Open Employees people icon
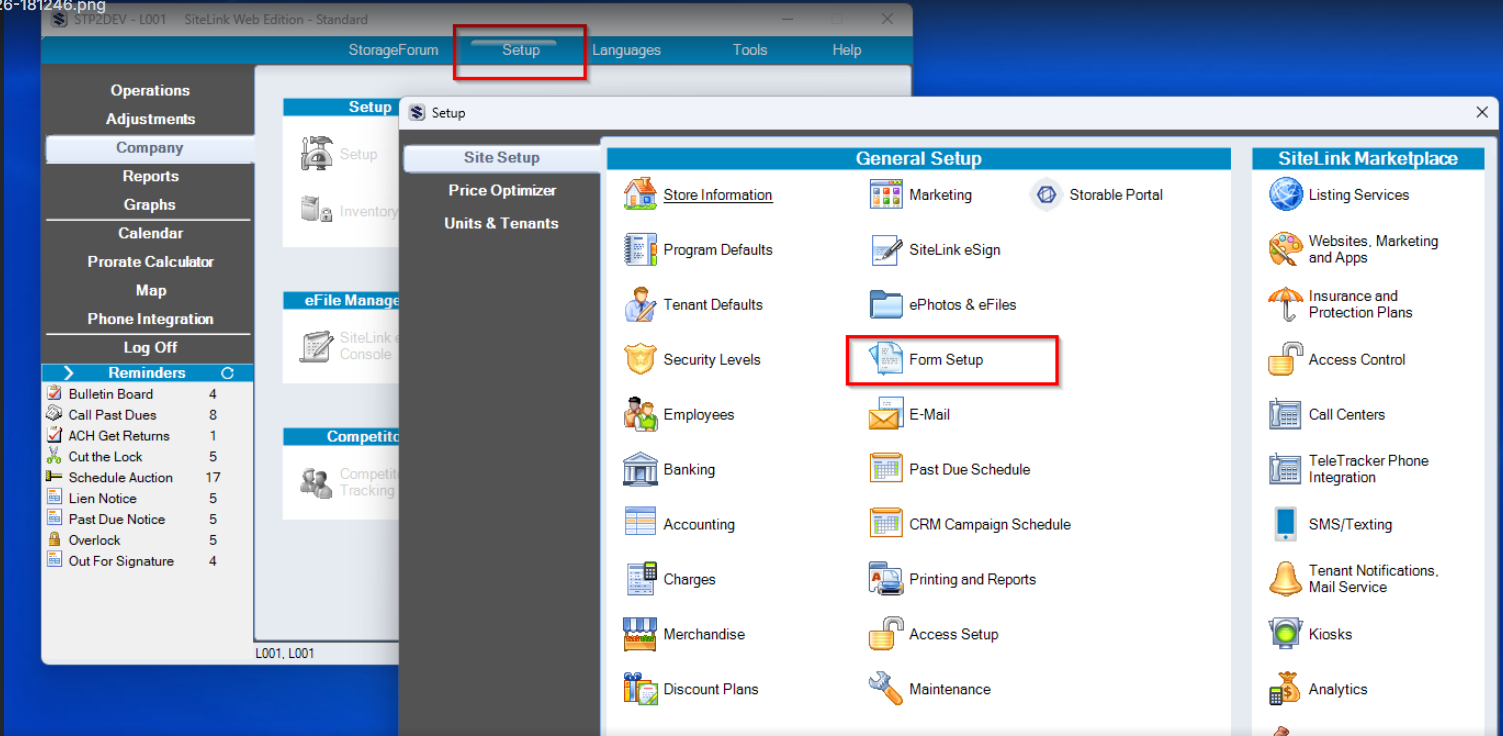This screenshot has width=1503, height=736. (640, 414)
